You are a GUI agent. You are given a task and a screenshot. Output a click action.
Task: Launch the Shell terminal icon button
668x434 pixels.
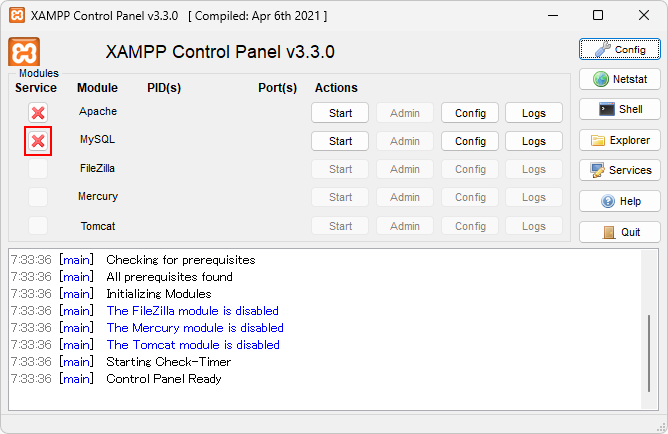pos(619,109)
